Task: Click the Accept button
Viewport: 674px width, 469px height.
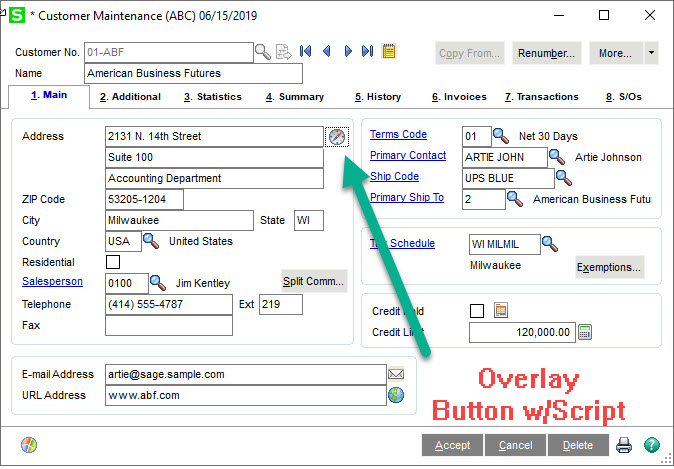Action: pos(453,445)
